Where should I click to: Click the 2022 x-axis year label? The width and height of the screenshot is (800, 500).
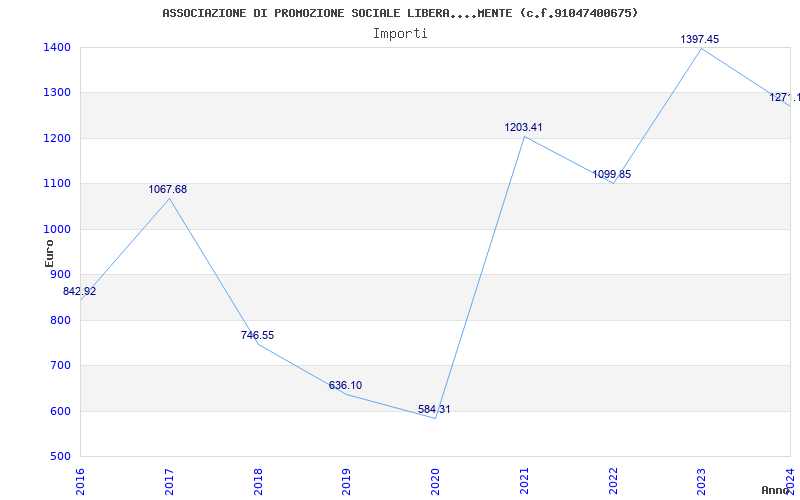(613, 482)
